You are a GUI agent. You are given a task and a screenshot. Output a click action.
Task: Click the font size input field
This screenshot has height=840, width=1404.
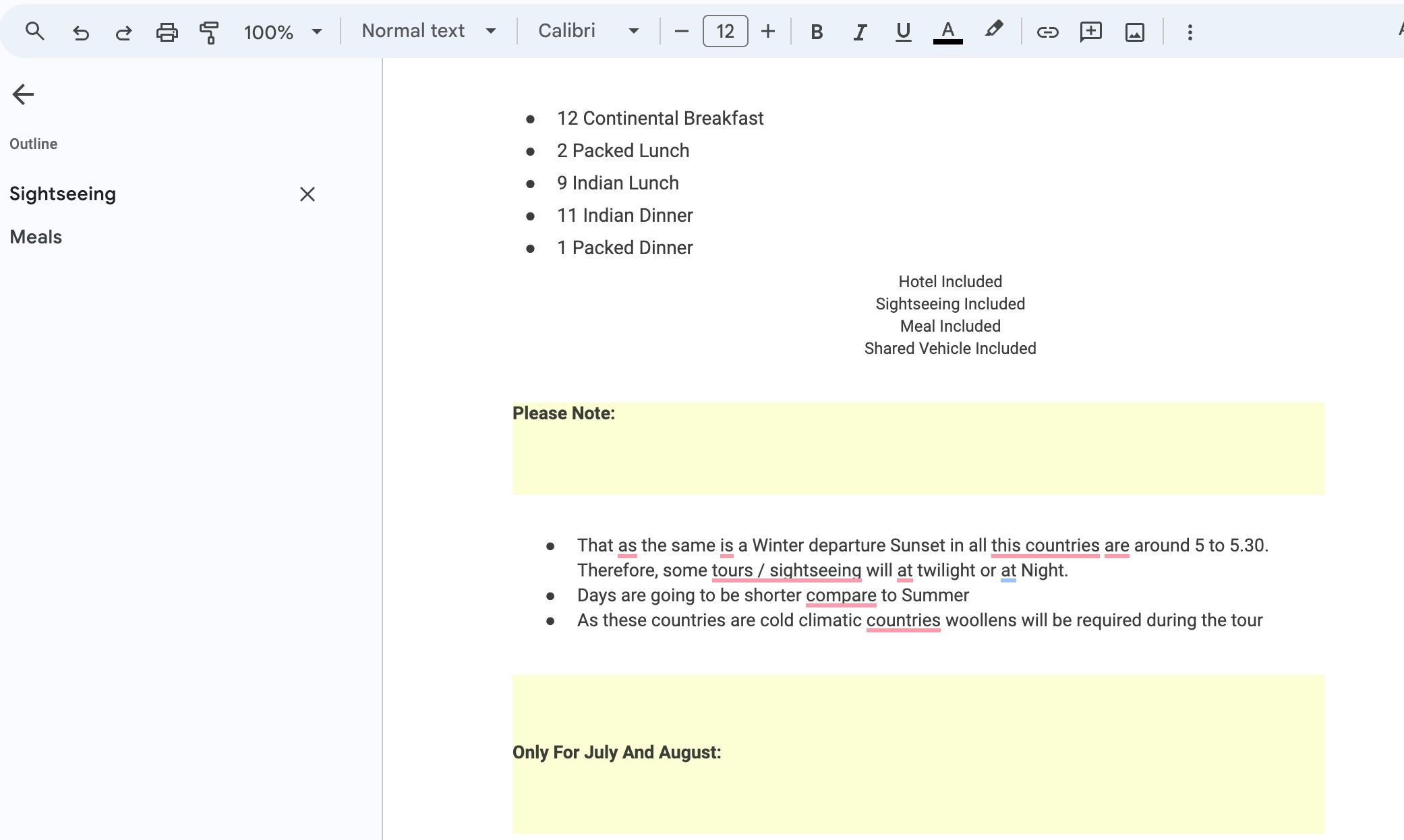coord(724,31)
